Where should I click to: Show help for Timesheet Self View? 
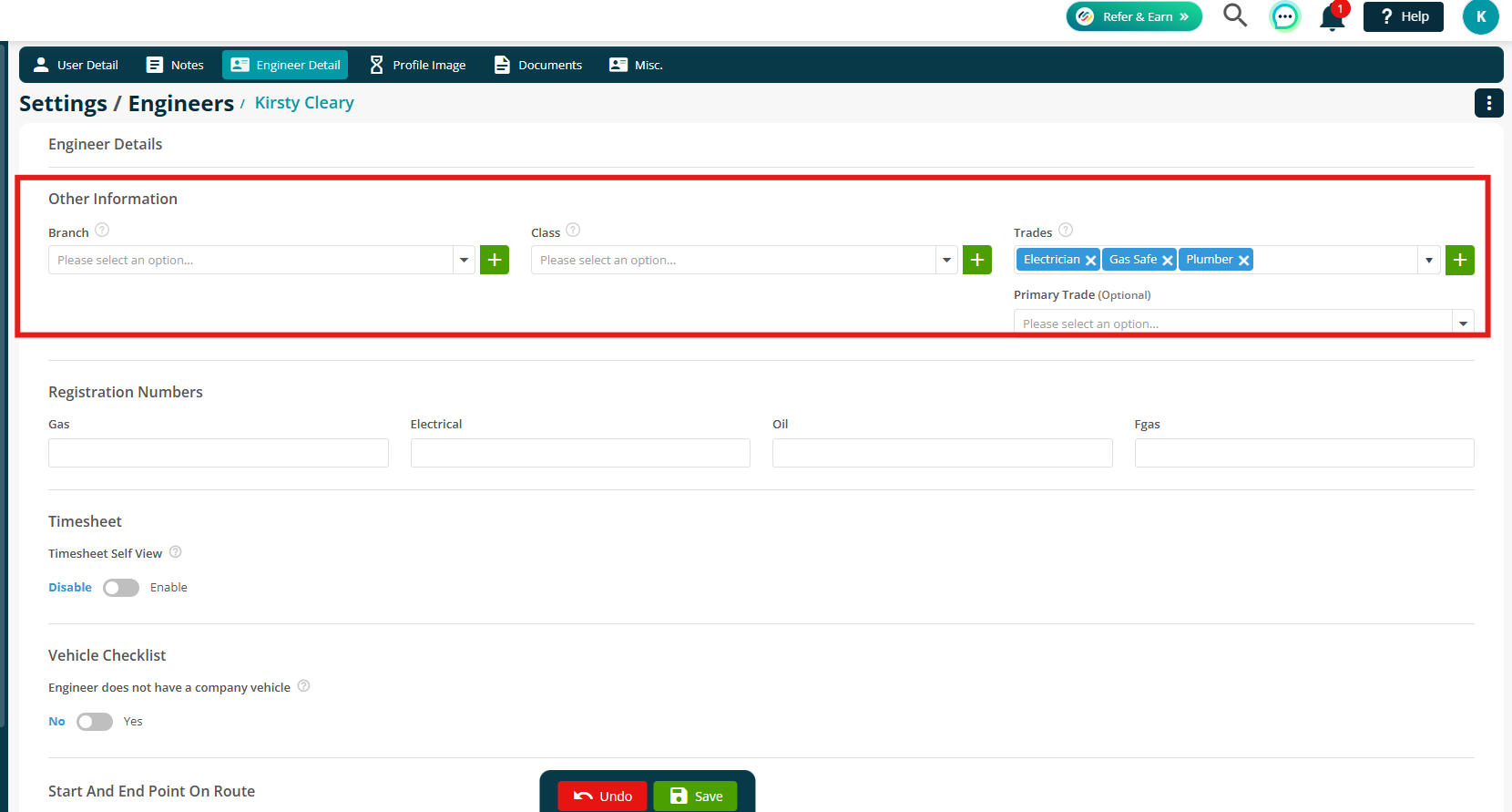point(176,552)
